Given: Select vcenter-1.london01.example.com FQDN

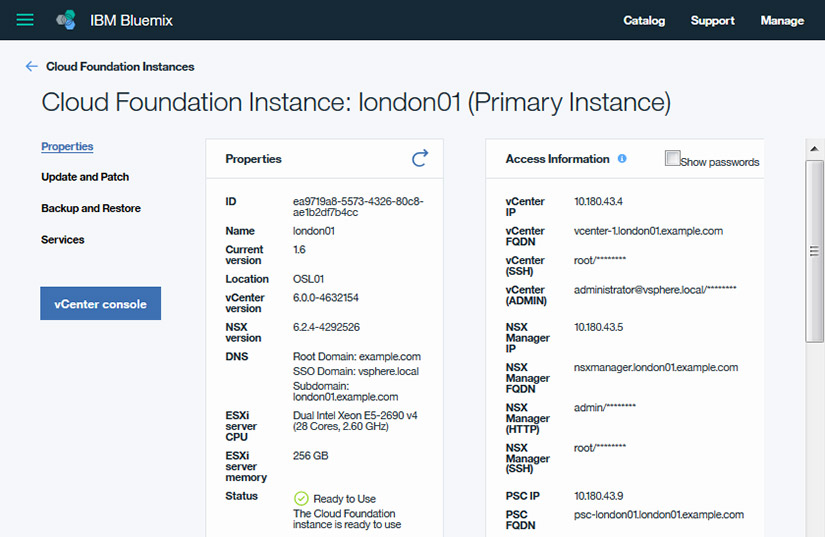Looking at the screenshot, I should [x=648, y=231].
